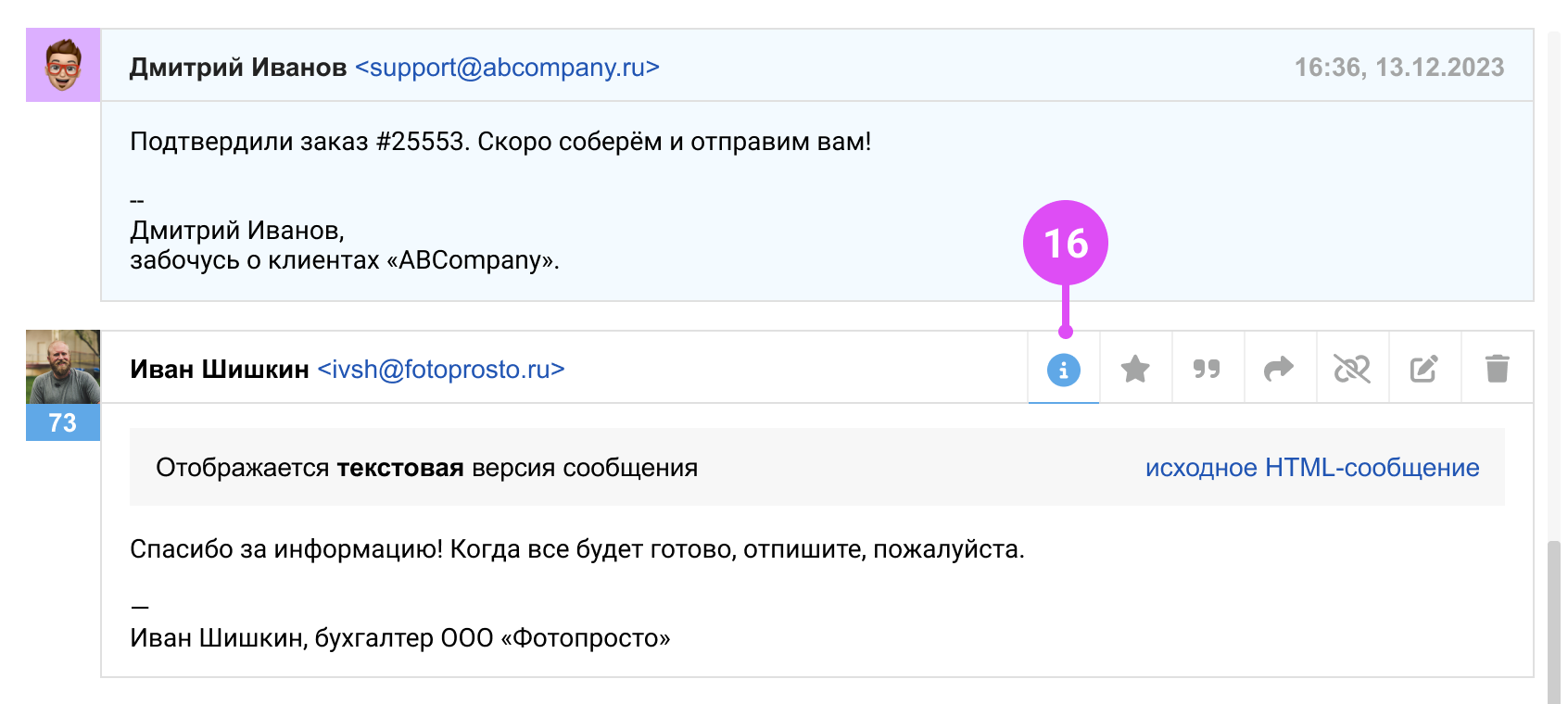Click the blue 73 badge under the avatar
This screenshot has height=704, width=1568.
(63, 422)
